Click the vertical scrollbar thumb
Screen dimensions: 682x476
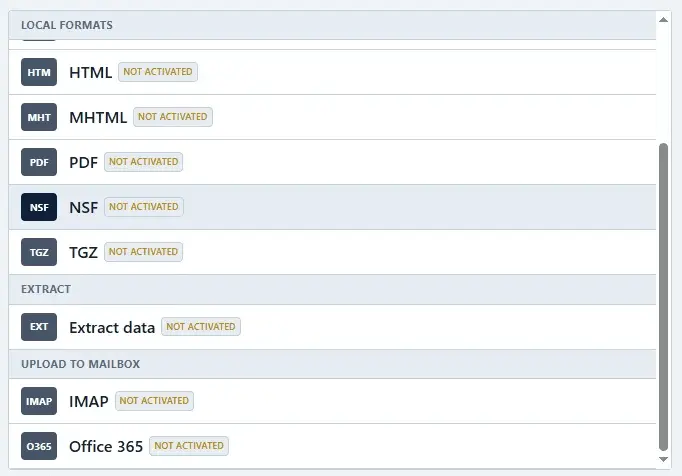(663, 297)
